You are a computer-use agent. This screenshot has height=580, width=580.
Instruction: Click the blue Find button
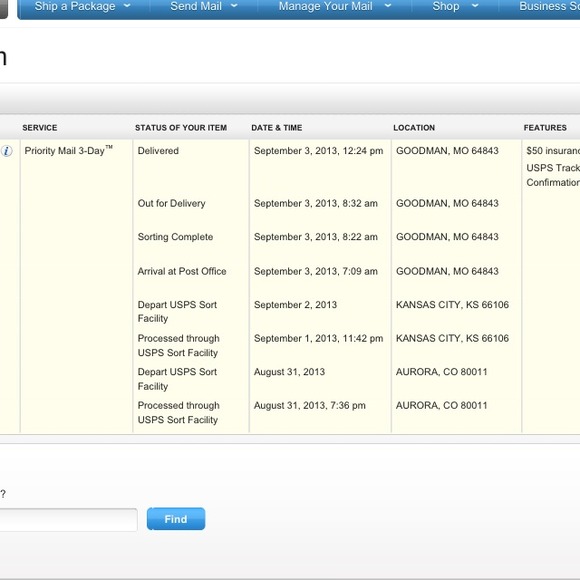coord(176,519)
